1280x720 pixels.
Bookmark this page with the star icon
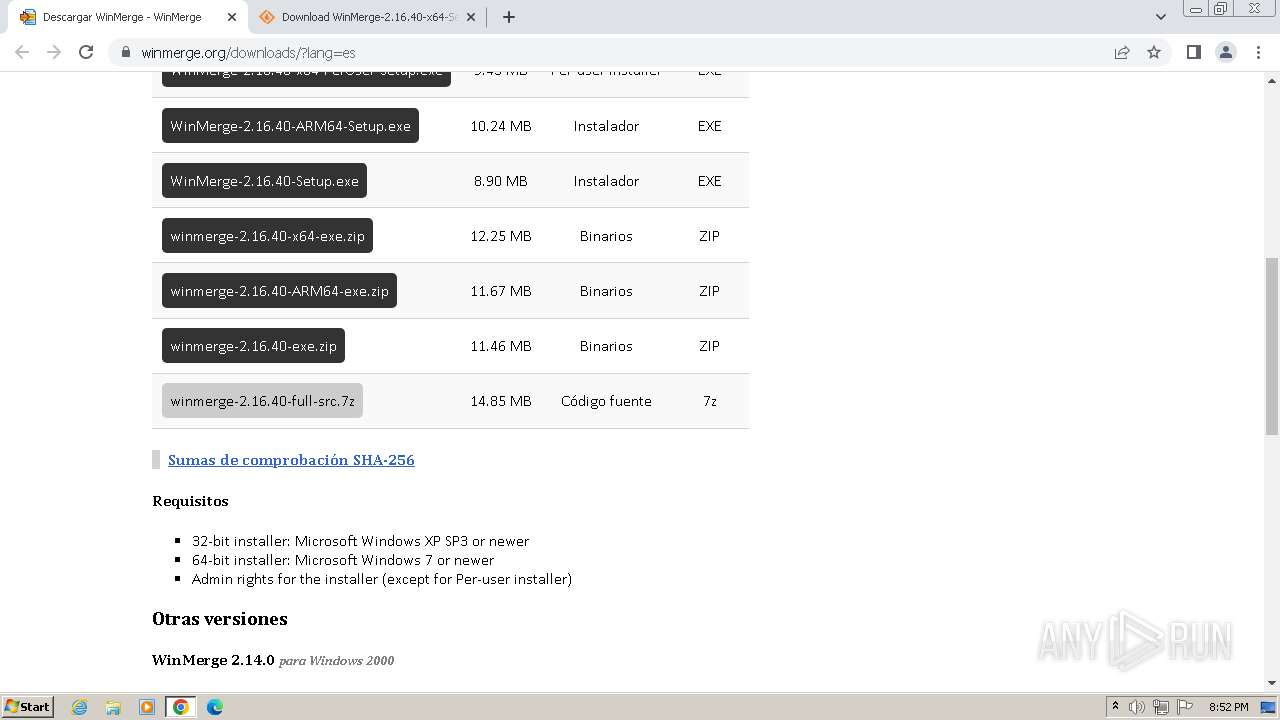pos(1154,52)
